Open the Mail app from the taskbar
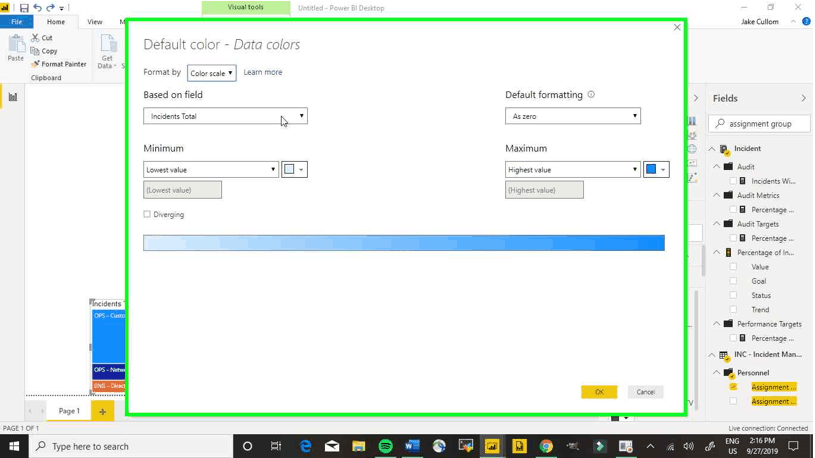Screen dimensions: 815x458 (x=332, y=446)
